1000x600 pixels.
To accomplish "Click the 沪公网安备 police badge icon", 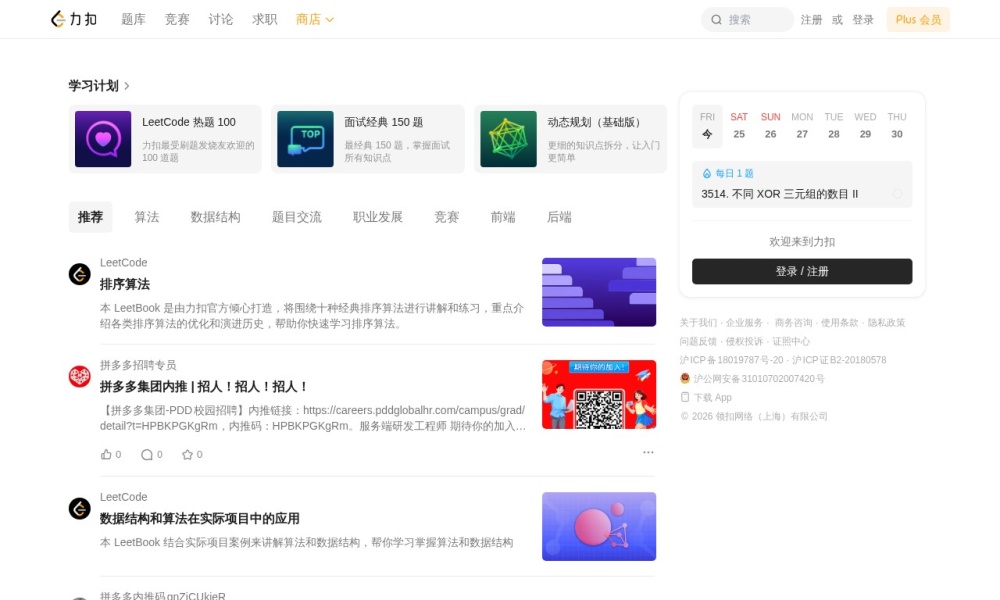I will (685, 378).
